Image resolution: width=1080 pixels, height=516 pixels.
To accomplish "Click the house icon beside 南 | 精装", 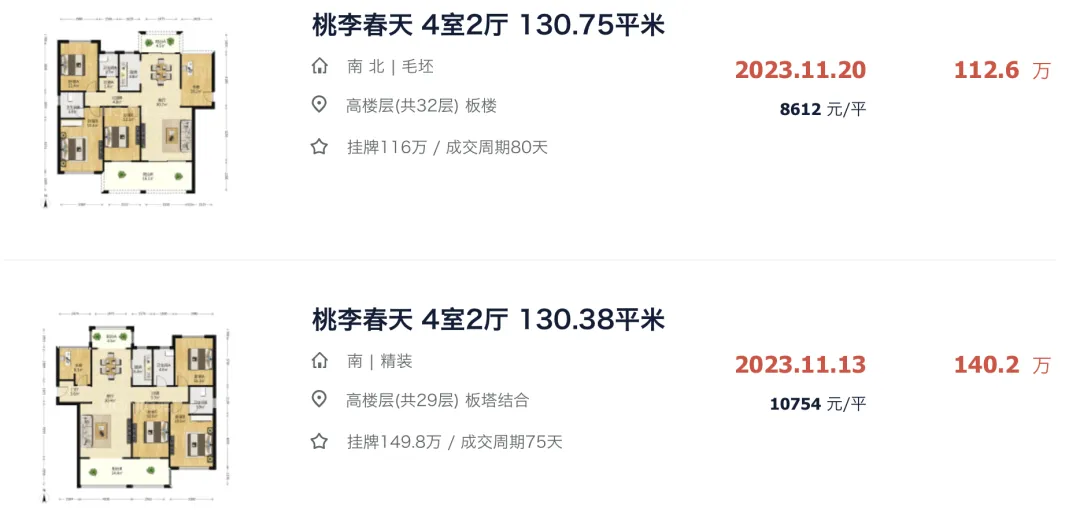I will [x=319, y=361].
